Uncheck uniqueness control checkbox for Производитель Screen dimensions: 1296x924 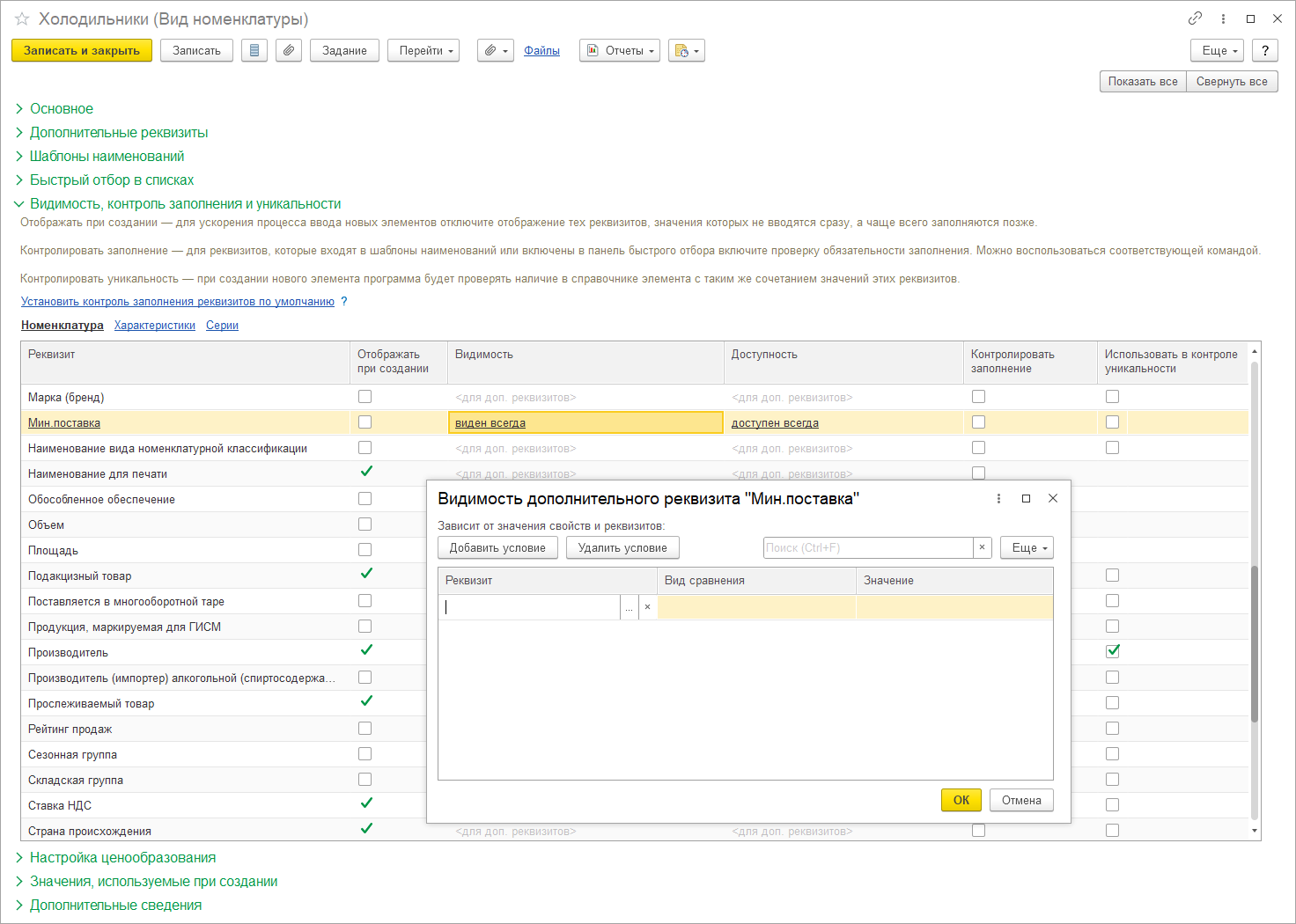1113,651
